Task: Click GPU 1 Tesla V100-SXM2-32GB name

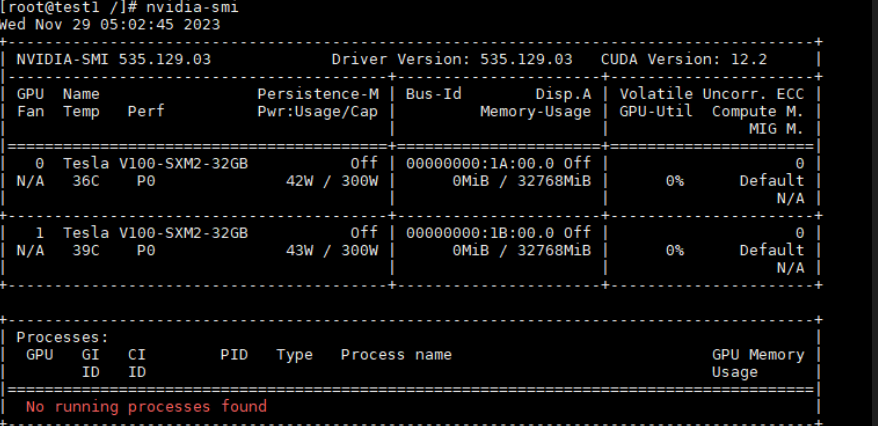Action: tap(155, 233)
